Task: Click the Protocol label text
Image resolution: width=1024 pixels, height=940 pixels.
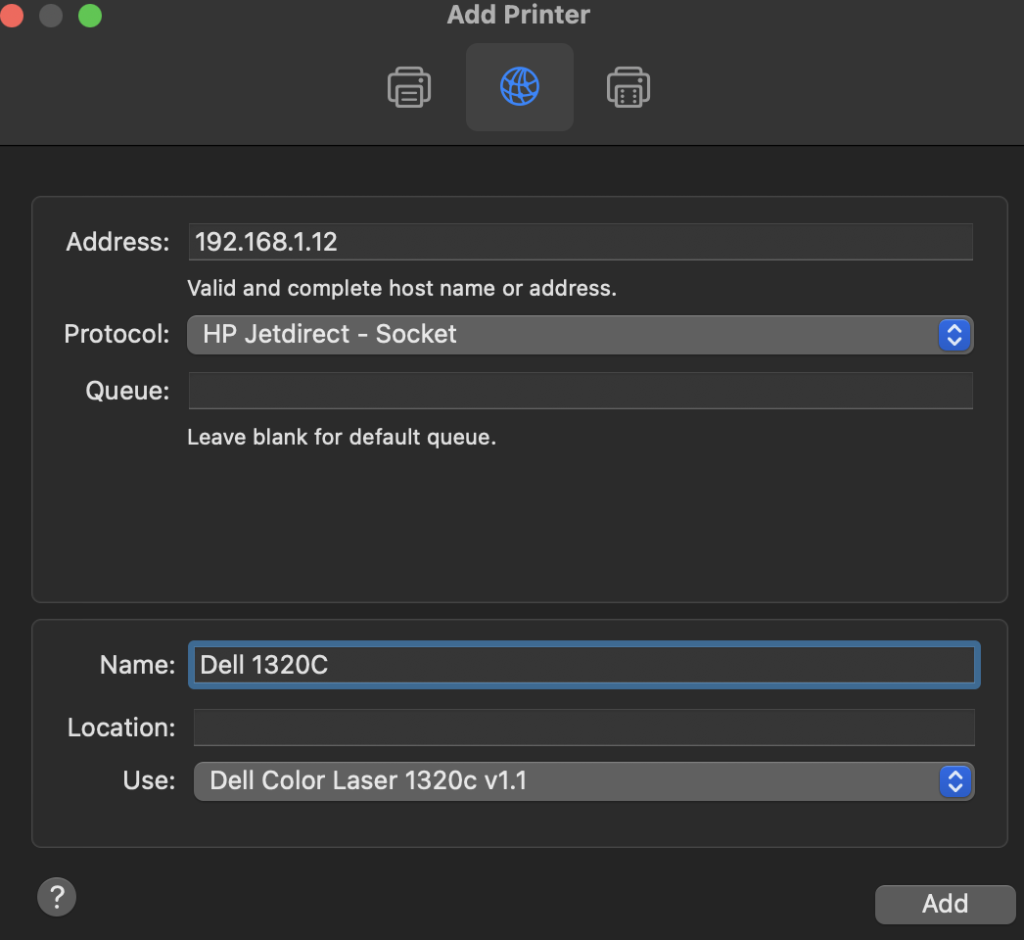Action: (117, 334)
